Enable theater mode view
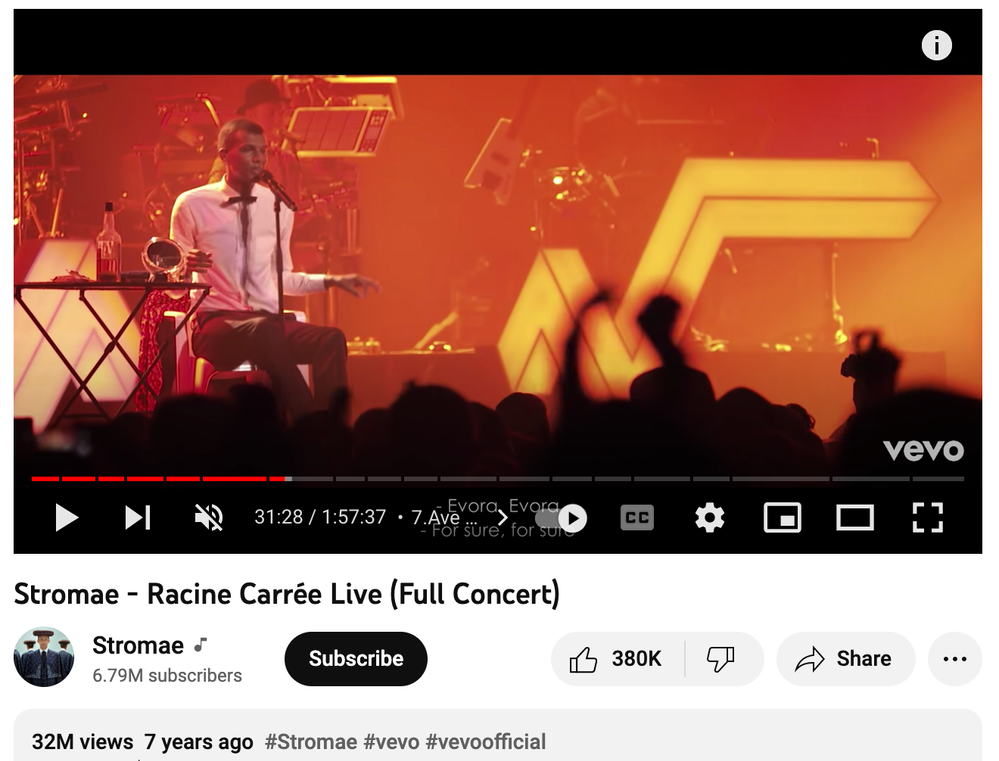 pos(855,518)
